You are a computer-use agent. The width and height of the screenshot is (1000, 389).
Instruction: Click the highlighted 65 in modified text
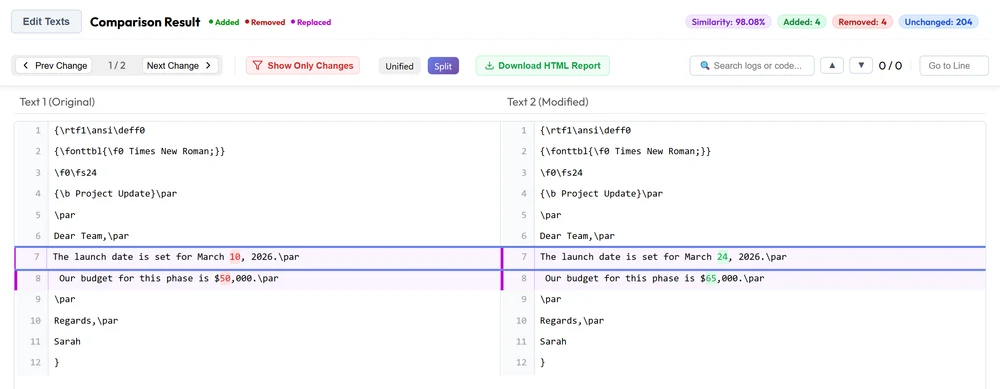[x=711, y=279]
